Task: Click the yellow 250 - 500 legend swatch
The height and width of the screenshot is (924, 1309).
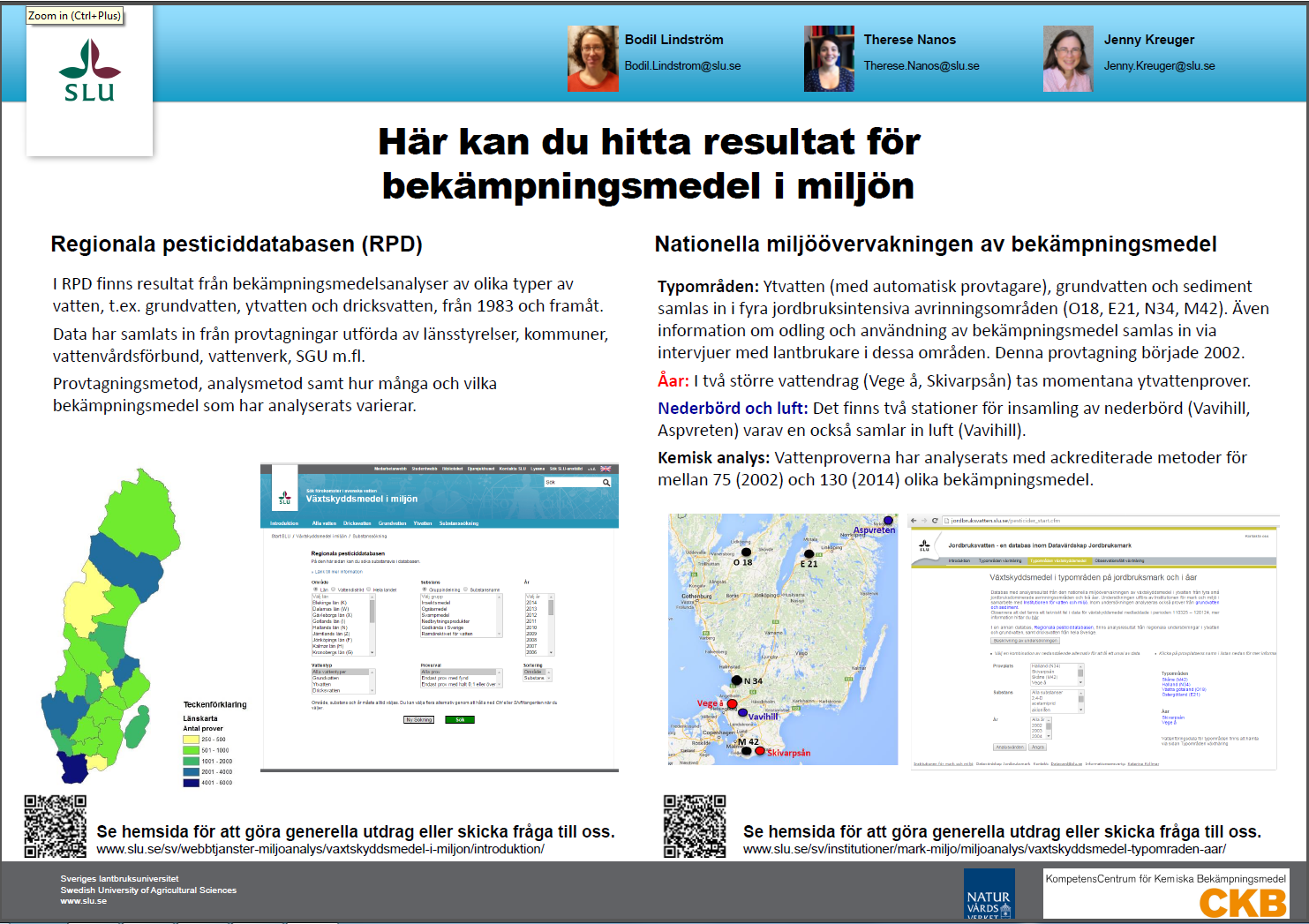Action: tap(191, 740)
